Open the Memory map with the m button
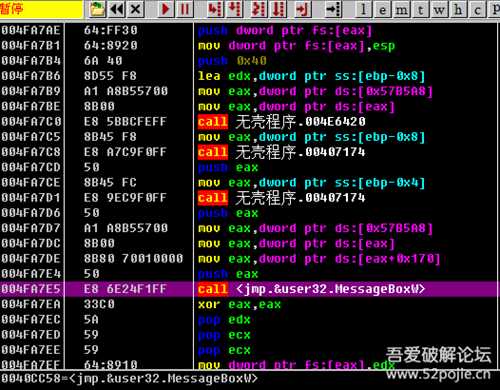The height and width of the screenshot is (390, 500). tap(401, 9)
